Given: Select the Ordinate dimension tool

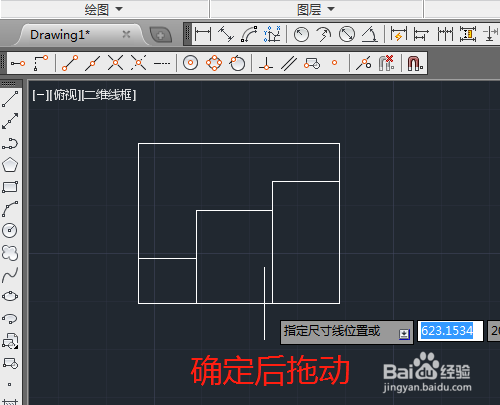Looking at the screenshot, I should click(272, 34).
